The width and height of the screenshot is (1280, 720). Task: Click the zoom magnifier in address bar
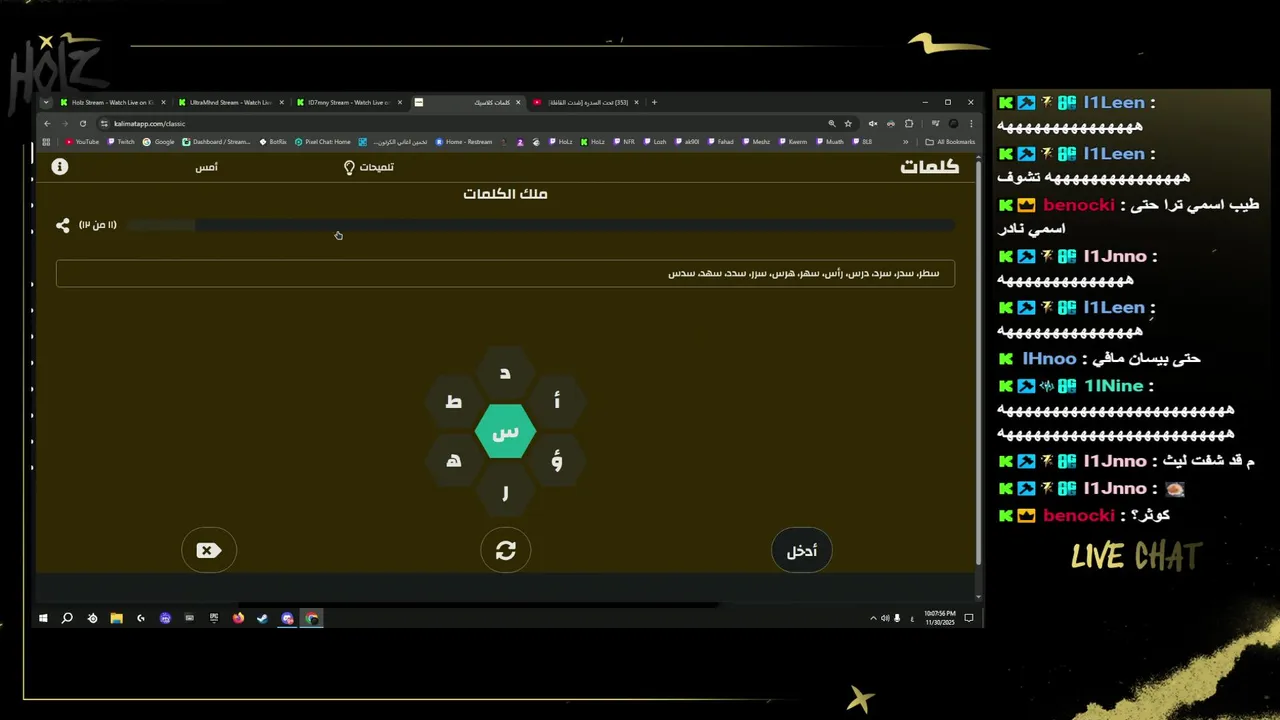coord(831,124)
